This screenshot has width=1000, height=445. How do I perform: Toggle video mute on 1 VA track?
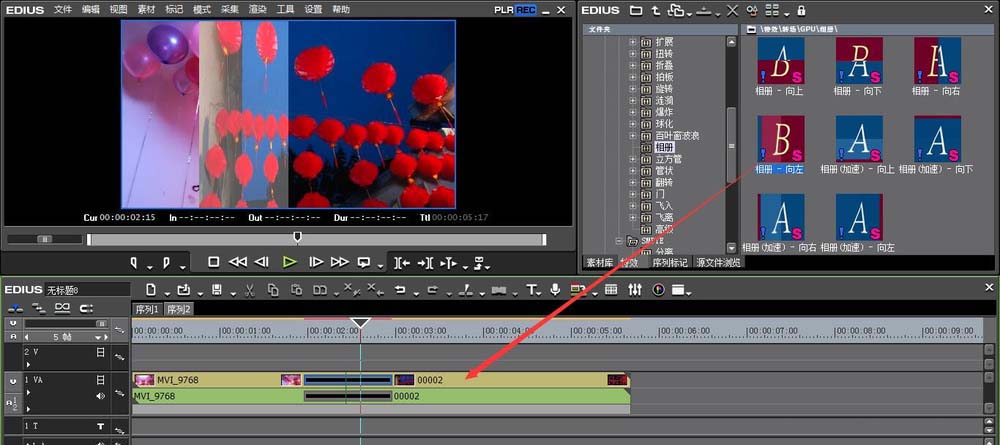[100, 380]
